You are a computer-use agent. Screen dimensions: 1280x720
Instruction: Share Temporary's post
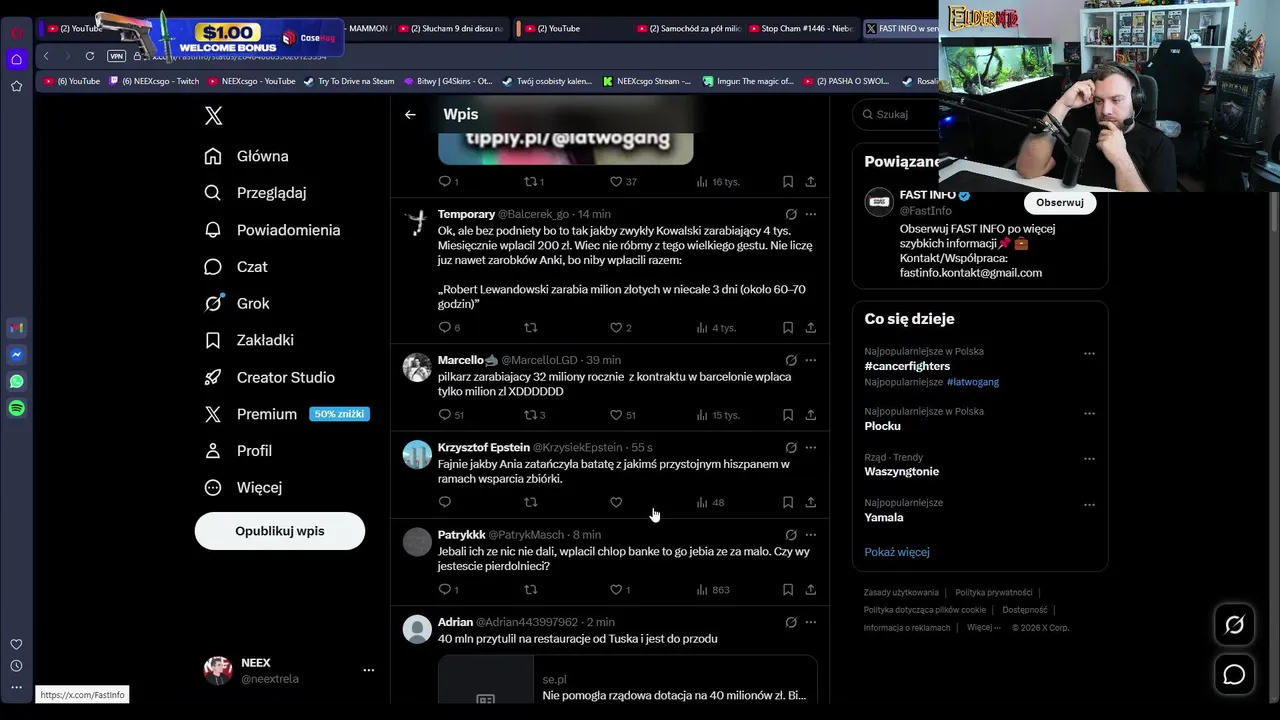click(x=811, y=327)
